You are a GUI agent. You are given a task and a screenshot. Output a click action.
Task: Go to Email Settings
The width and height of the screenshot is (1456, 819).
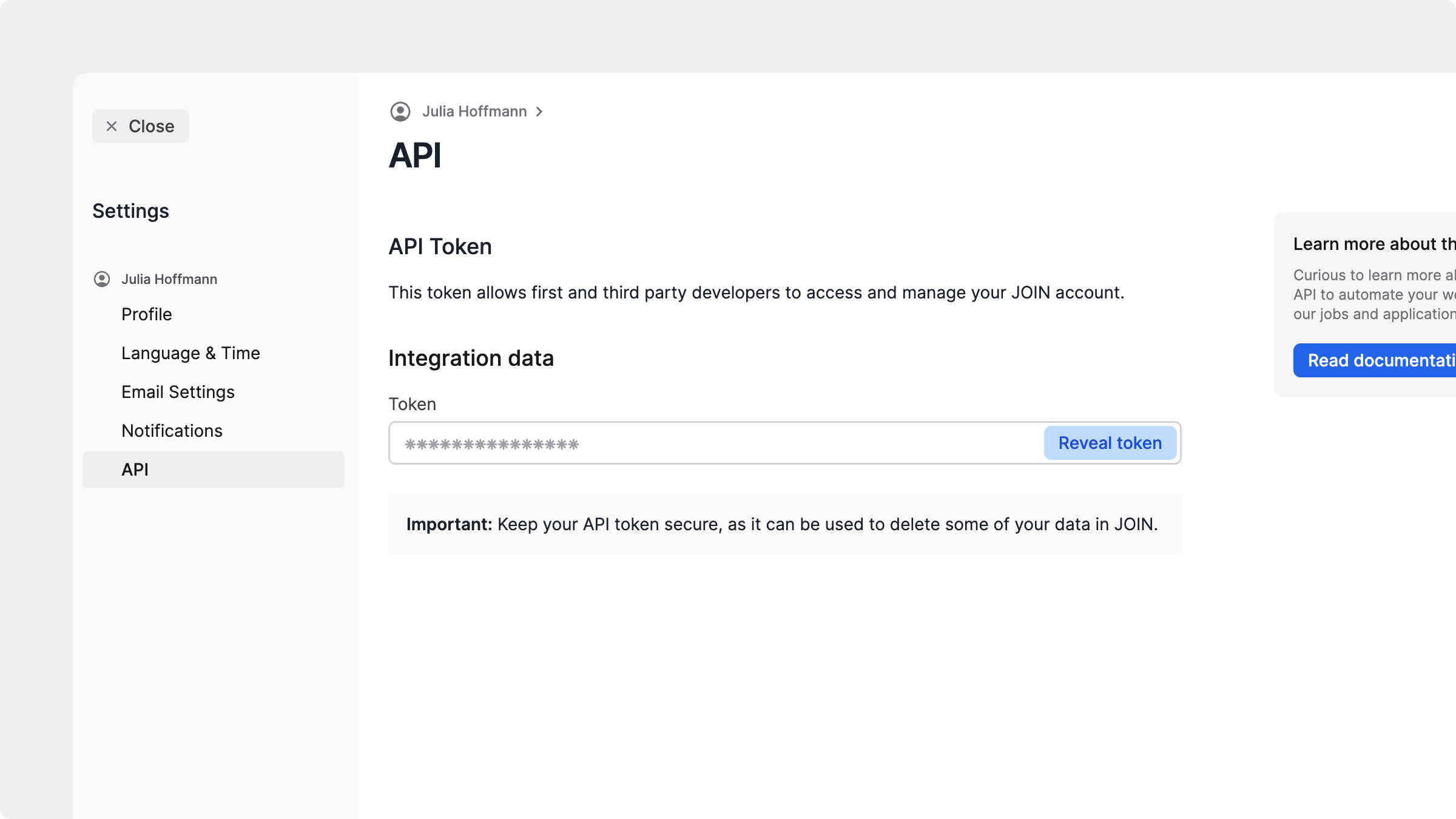pyautogui.click(x=178, y=392)
